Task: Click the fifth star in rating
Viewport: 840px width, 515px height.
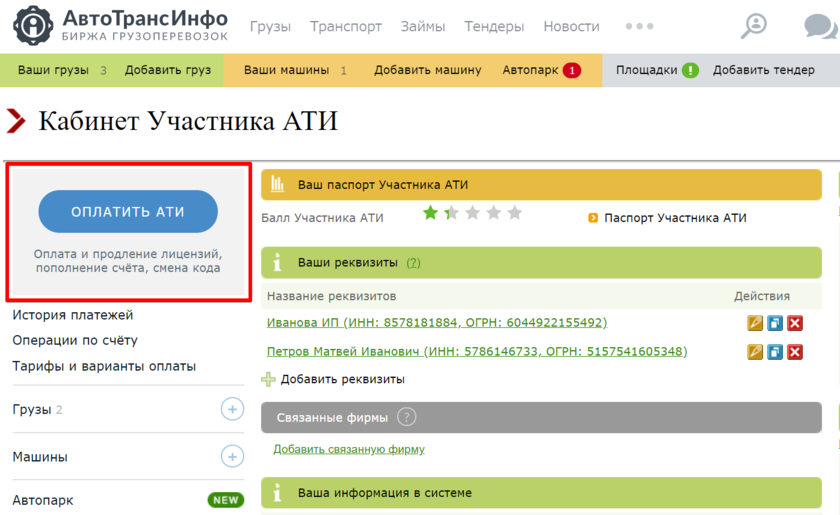Action: (515, 213)
